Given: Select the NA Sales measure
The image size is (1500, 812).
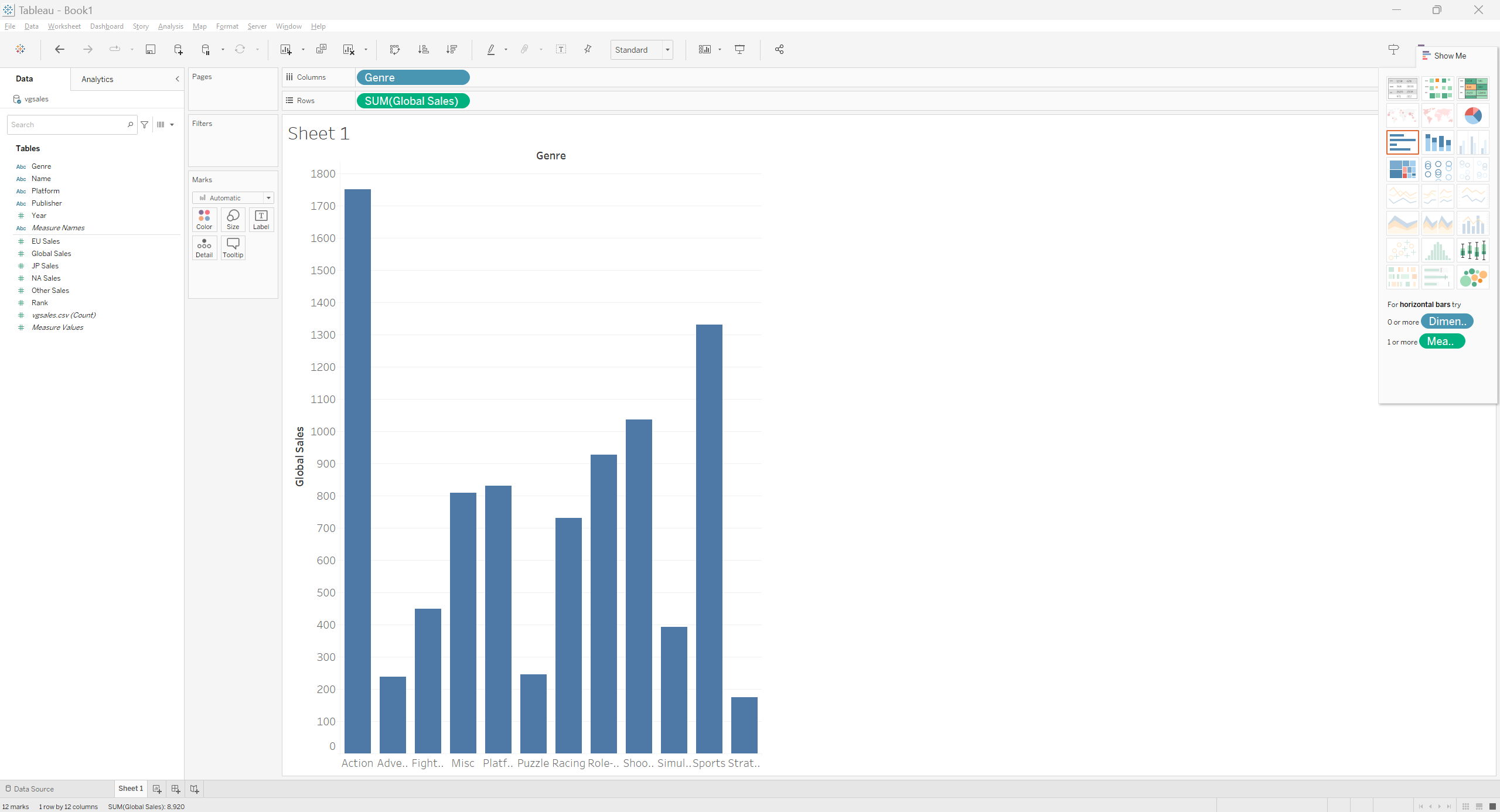Looking at the screenshot, I should coord(46,278).
